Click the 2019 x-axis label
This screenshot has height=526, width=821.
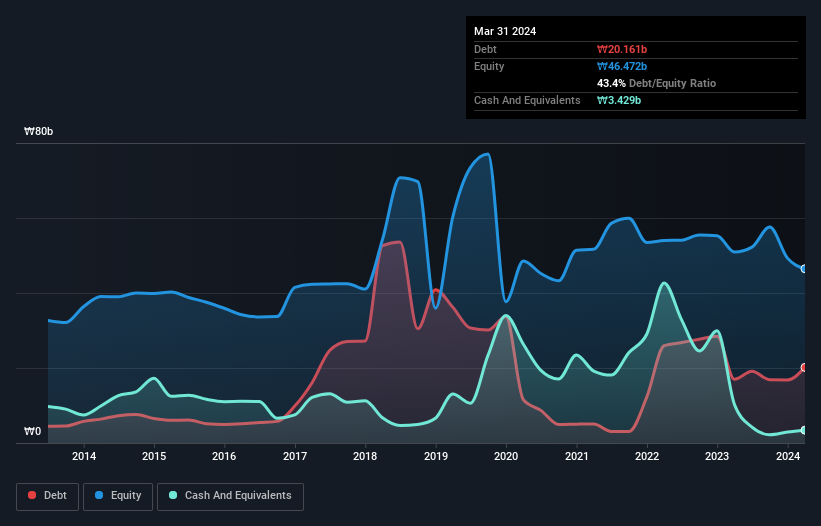click(436, 456)
